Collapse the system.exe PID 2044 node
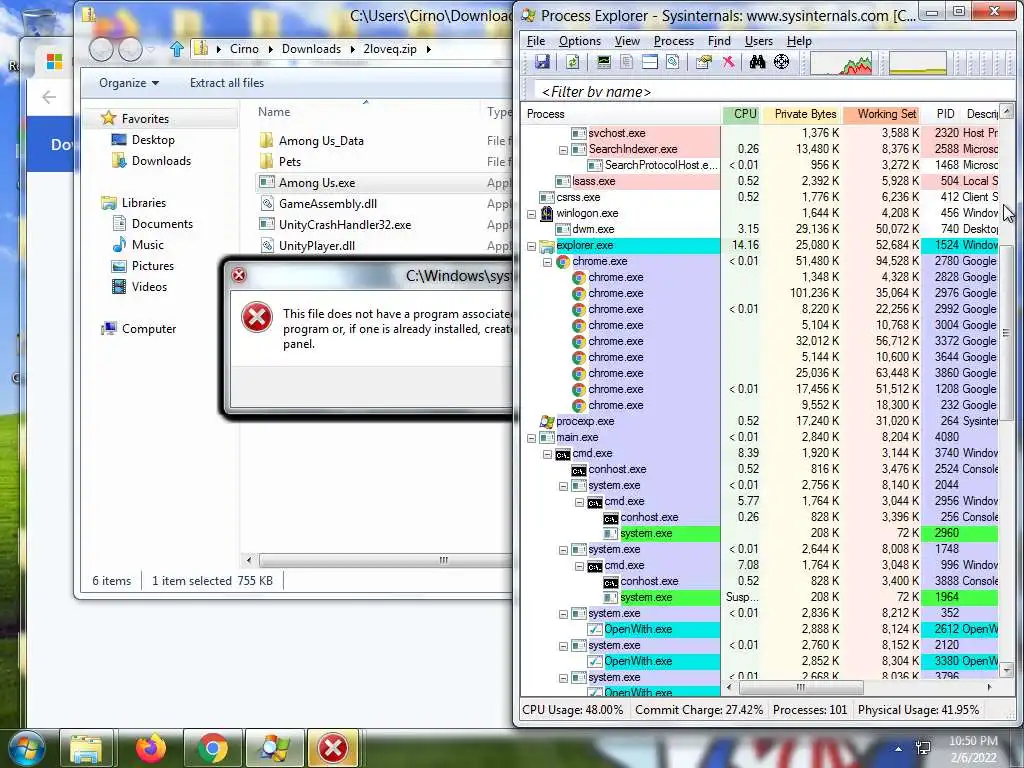1024x768 pixels. click(x=563, y=486)
